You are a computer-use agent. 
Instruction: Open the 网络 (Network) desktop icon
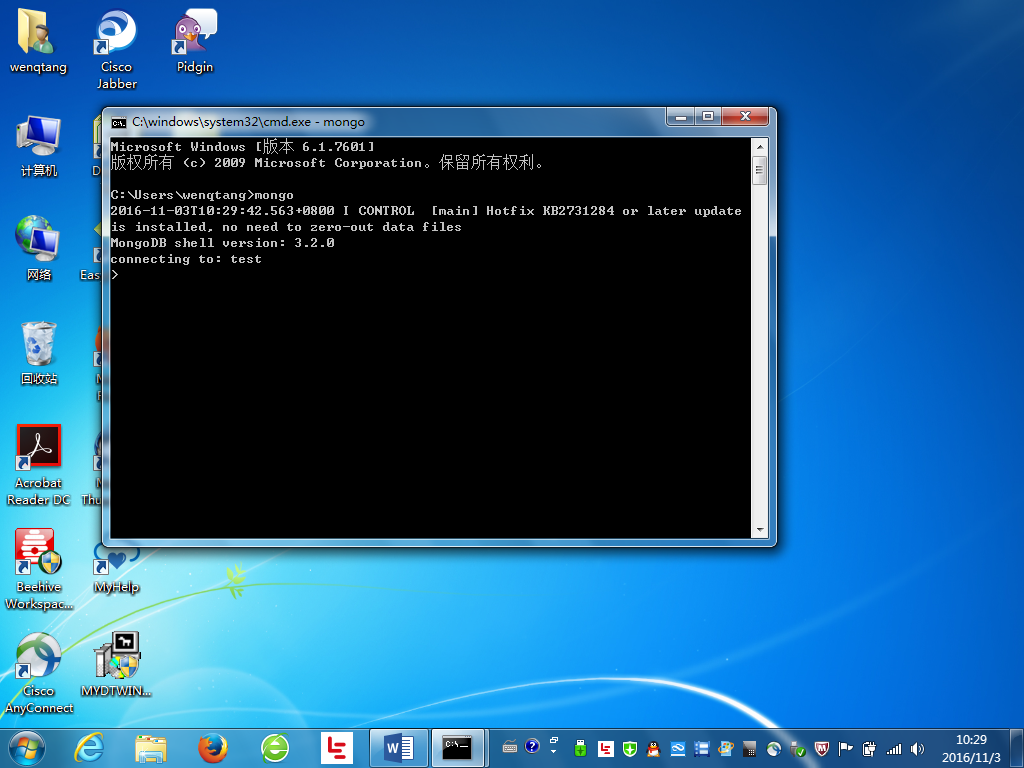pyautogui.click(x=39, y=248)
